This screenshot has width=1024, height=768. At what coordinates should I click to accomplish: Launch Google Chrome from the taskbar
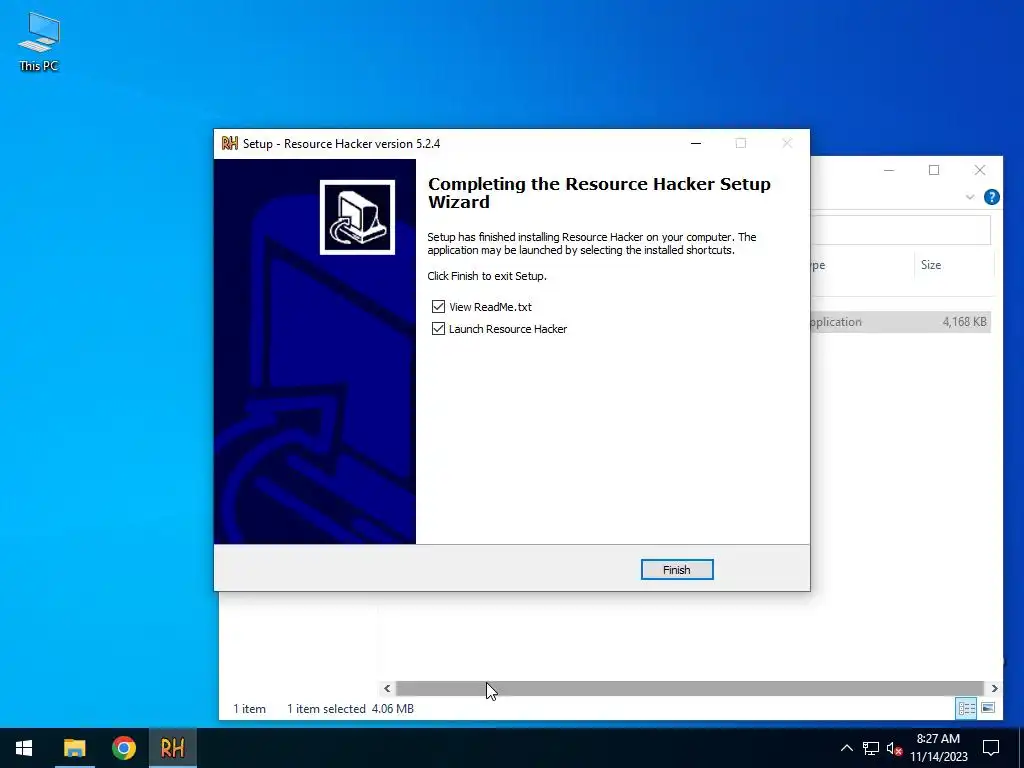[x=123, y=748]
